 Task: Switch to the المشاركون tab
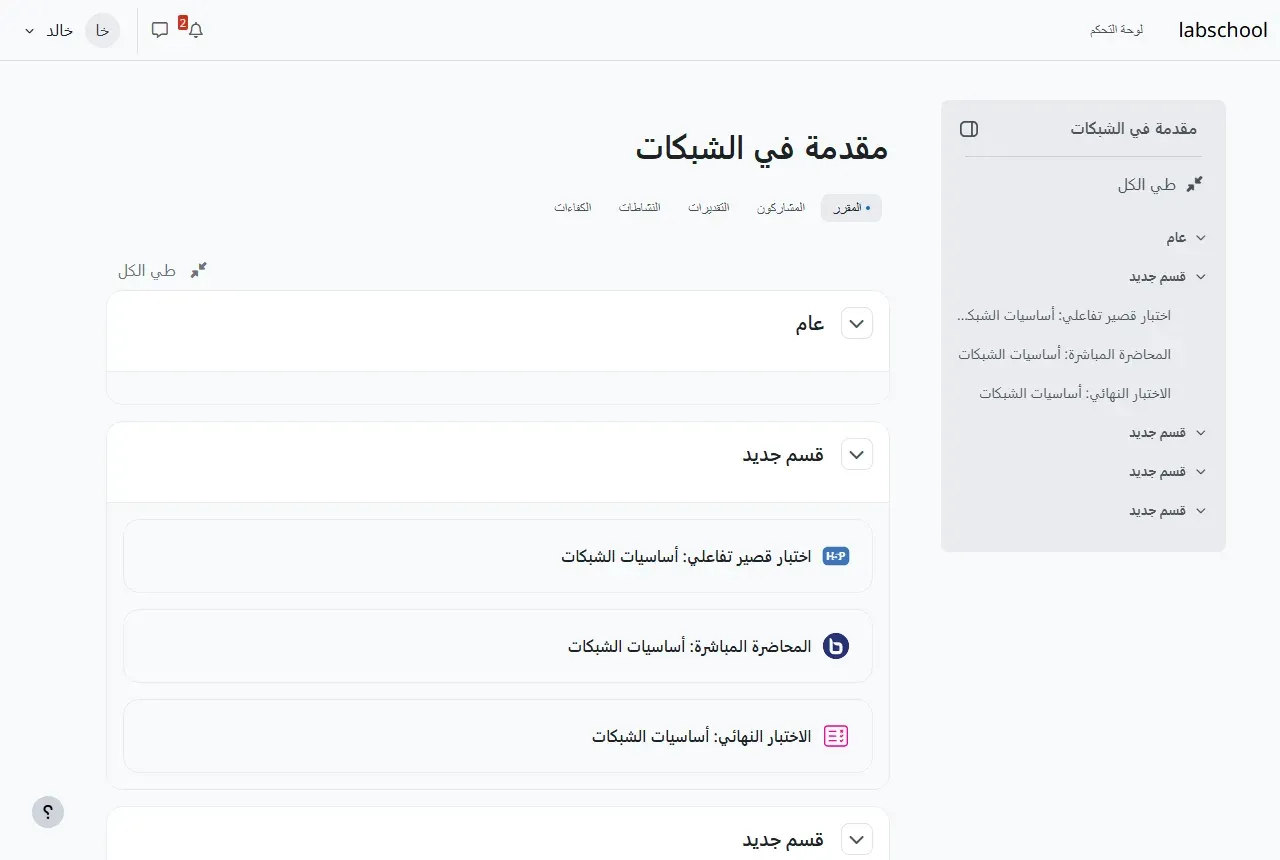pyautogui.click(x=781, y=208)
